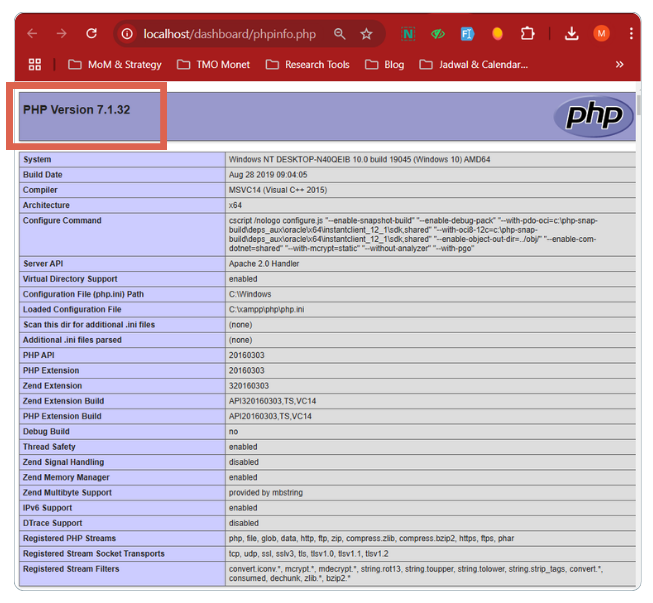Reload the phpinfo page

(x=92, y=33)
